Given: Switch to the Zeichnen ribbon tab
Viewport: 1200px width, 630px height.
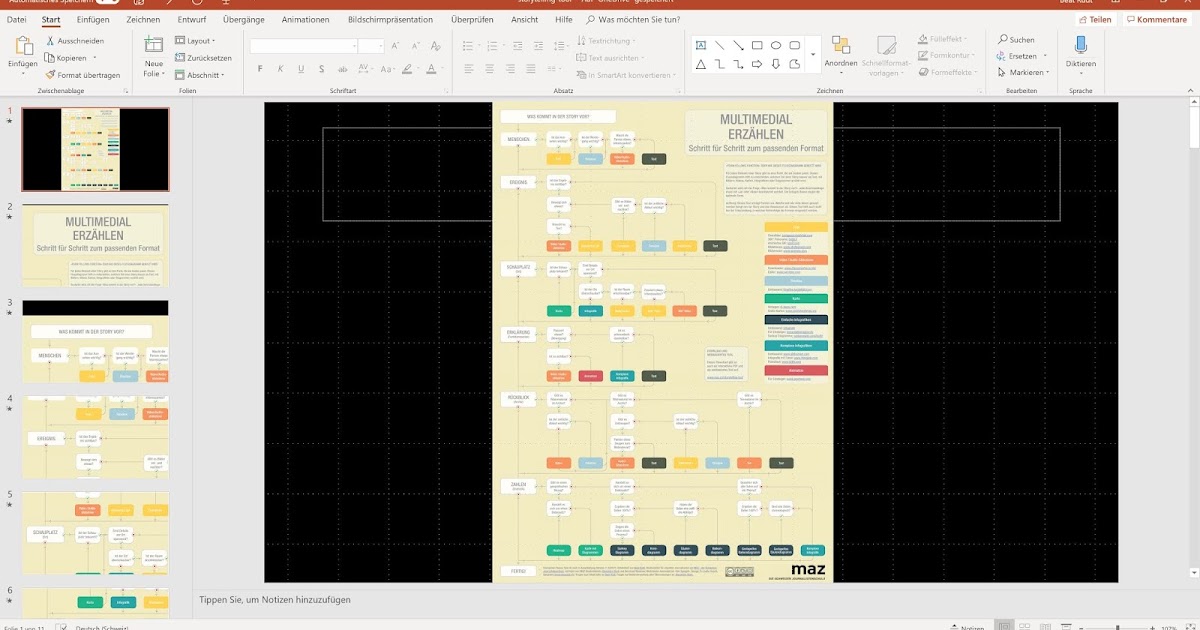Looking at the screenshot, I should 143,19.
